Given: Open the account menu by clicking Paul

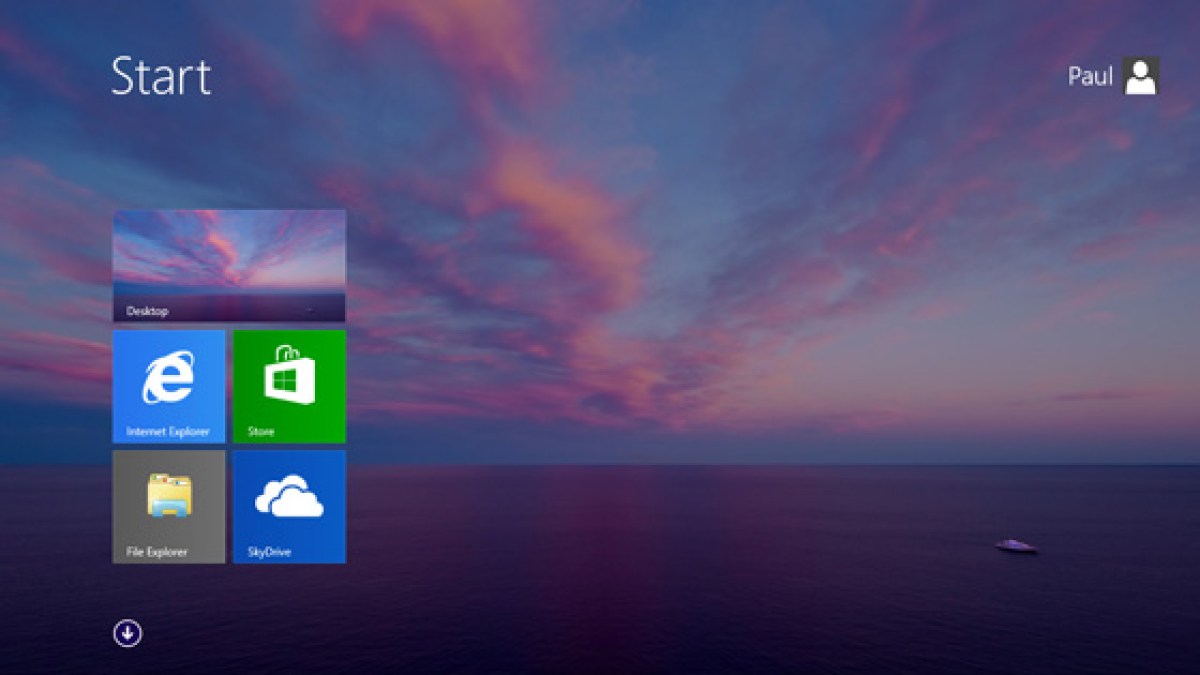Looking at the screenshot, I should pos(1090,76).
